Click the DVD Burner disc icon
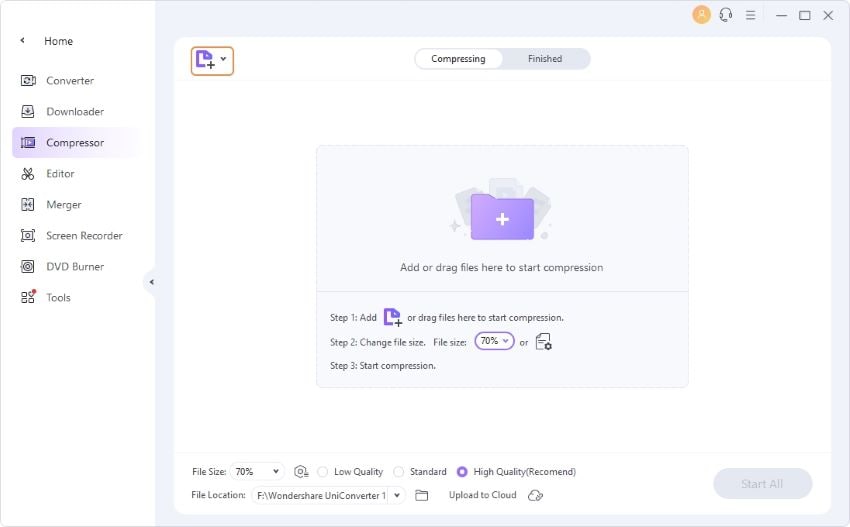This screenshot has height=527, width=850. tap(28, 266)
